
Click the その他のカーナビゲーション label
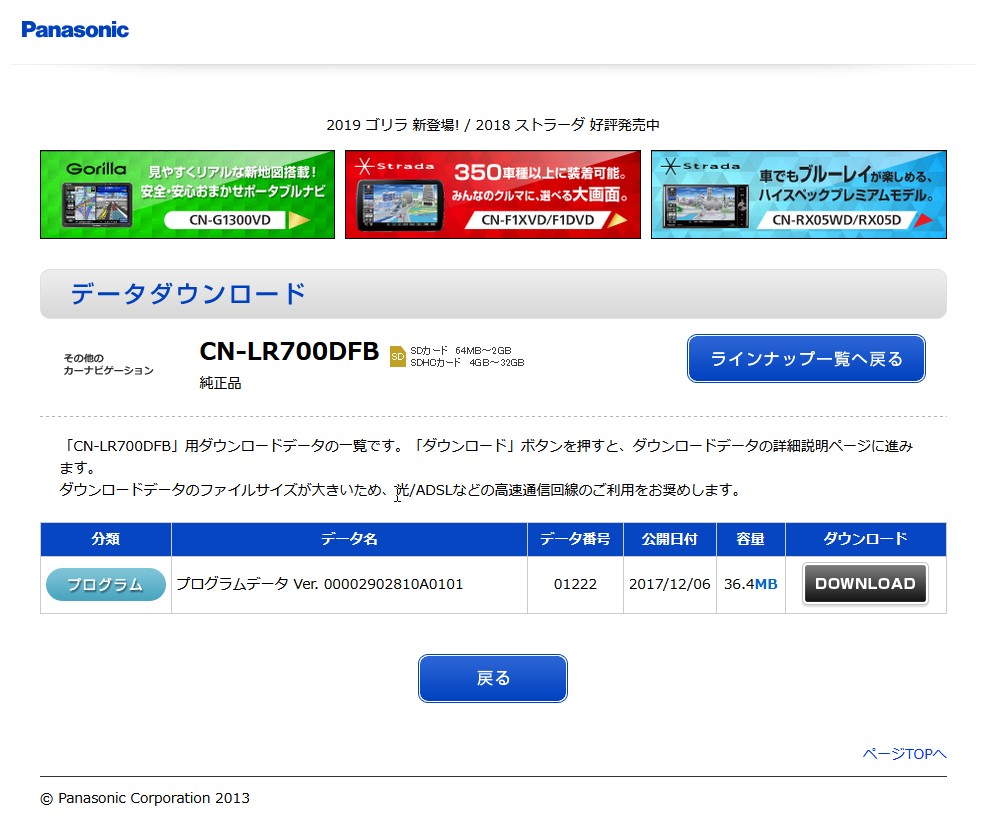pyautogui.click(x=108, y=364)
